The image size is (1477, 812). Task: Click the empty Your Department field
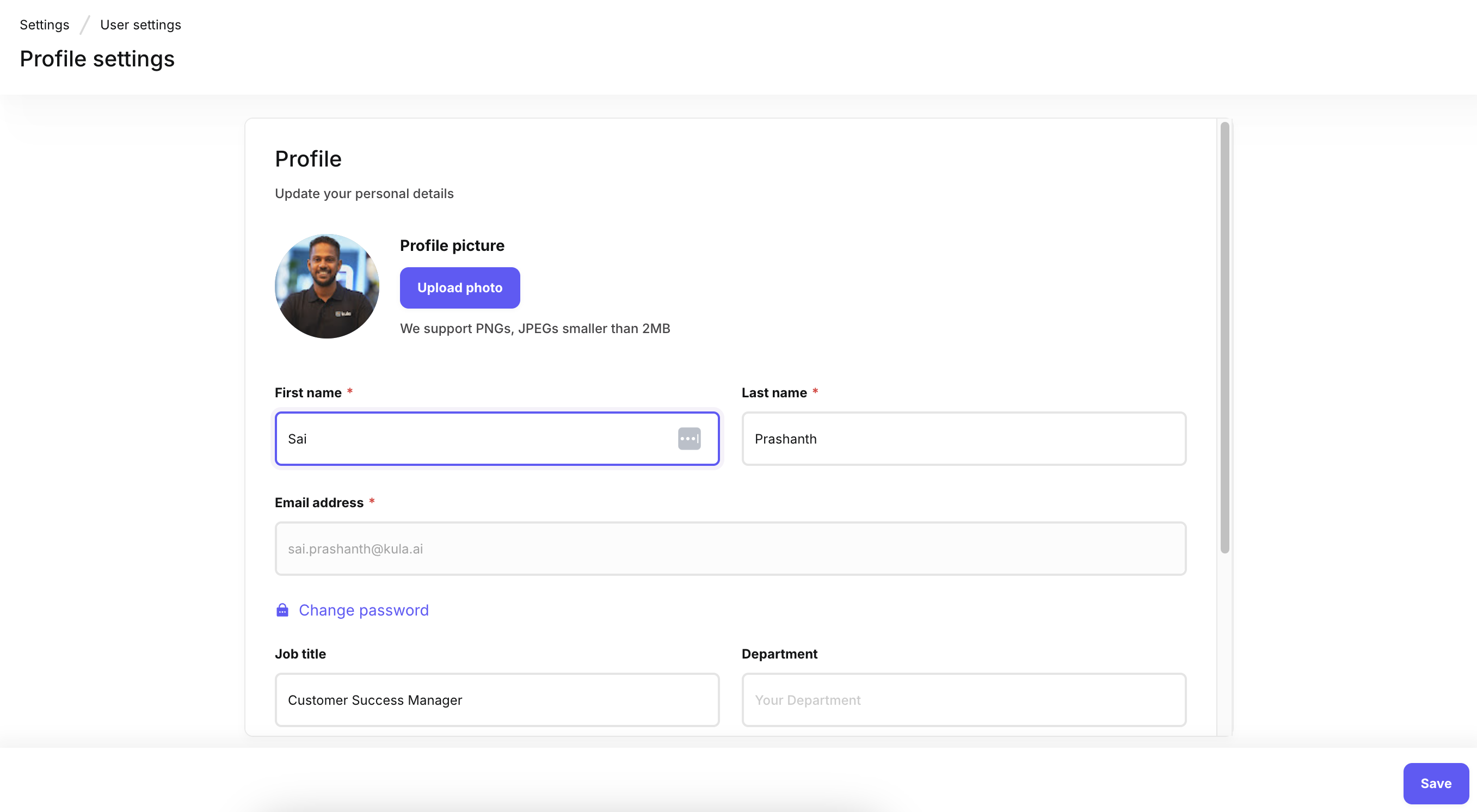click(x=963, y=700)
